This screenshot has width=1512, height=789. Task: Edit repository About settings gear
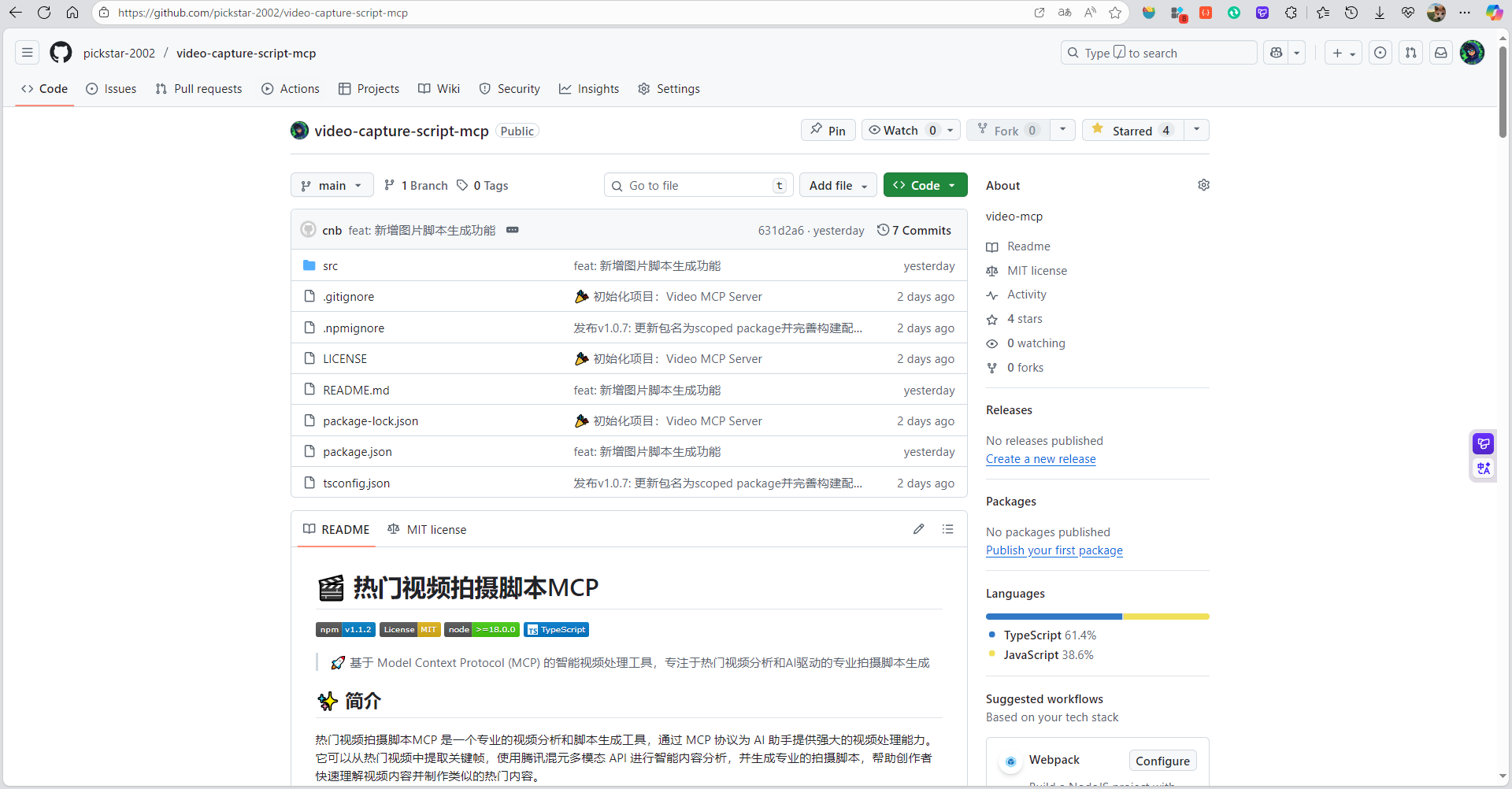coord(1203,185)
